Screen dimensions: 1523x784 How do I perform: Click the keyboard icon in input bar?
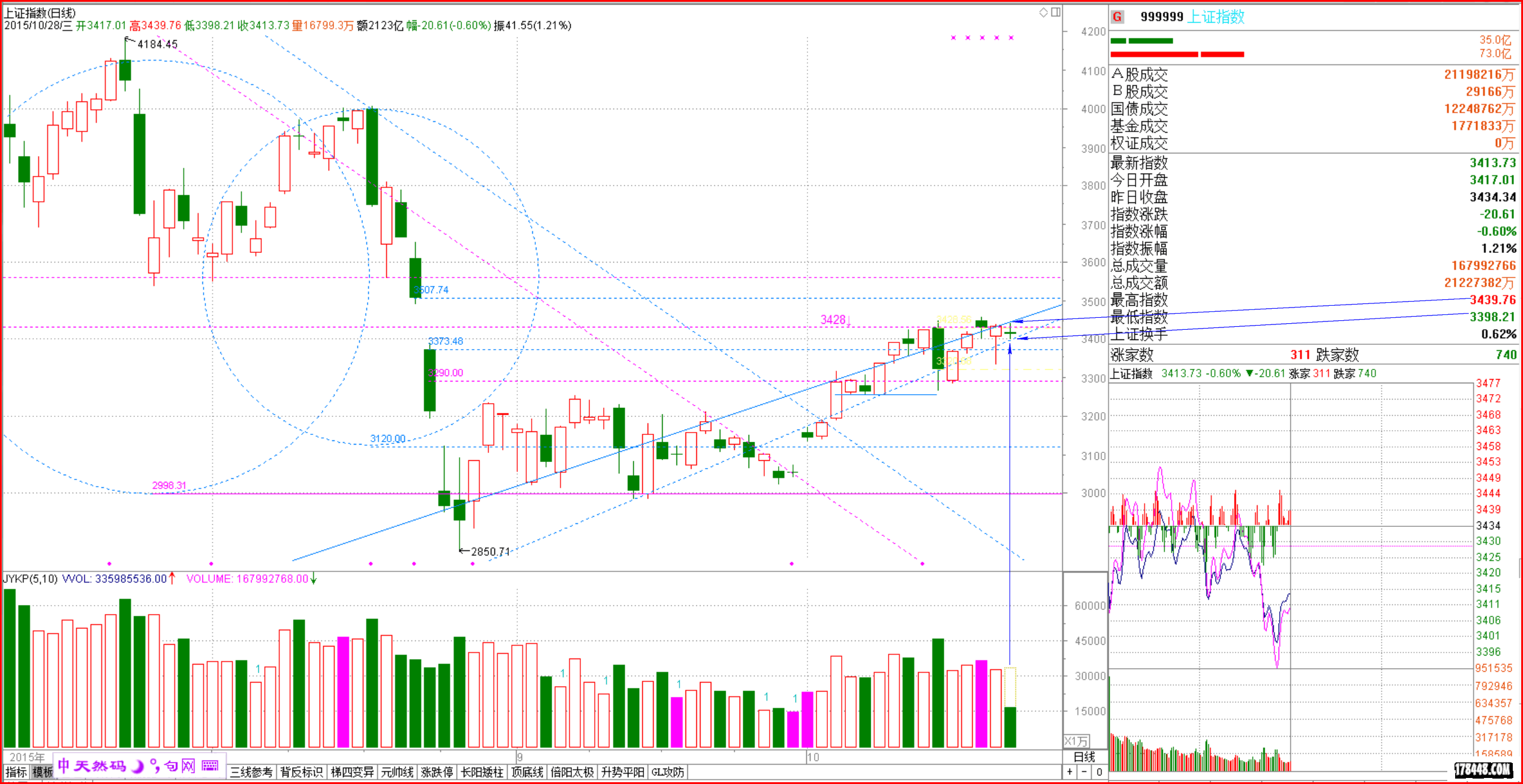click(x=210, y=765)
